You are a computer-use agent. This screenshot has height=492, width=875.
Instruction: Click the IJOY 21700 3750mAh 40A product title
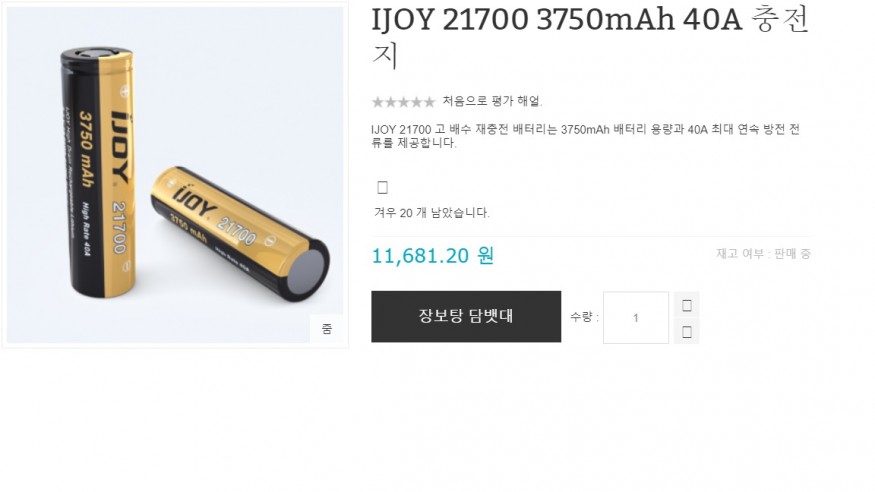pyautogui.click(x=590, y=37)
